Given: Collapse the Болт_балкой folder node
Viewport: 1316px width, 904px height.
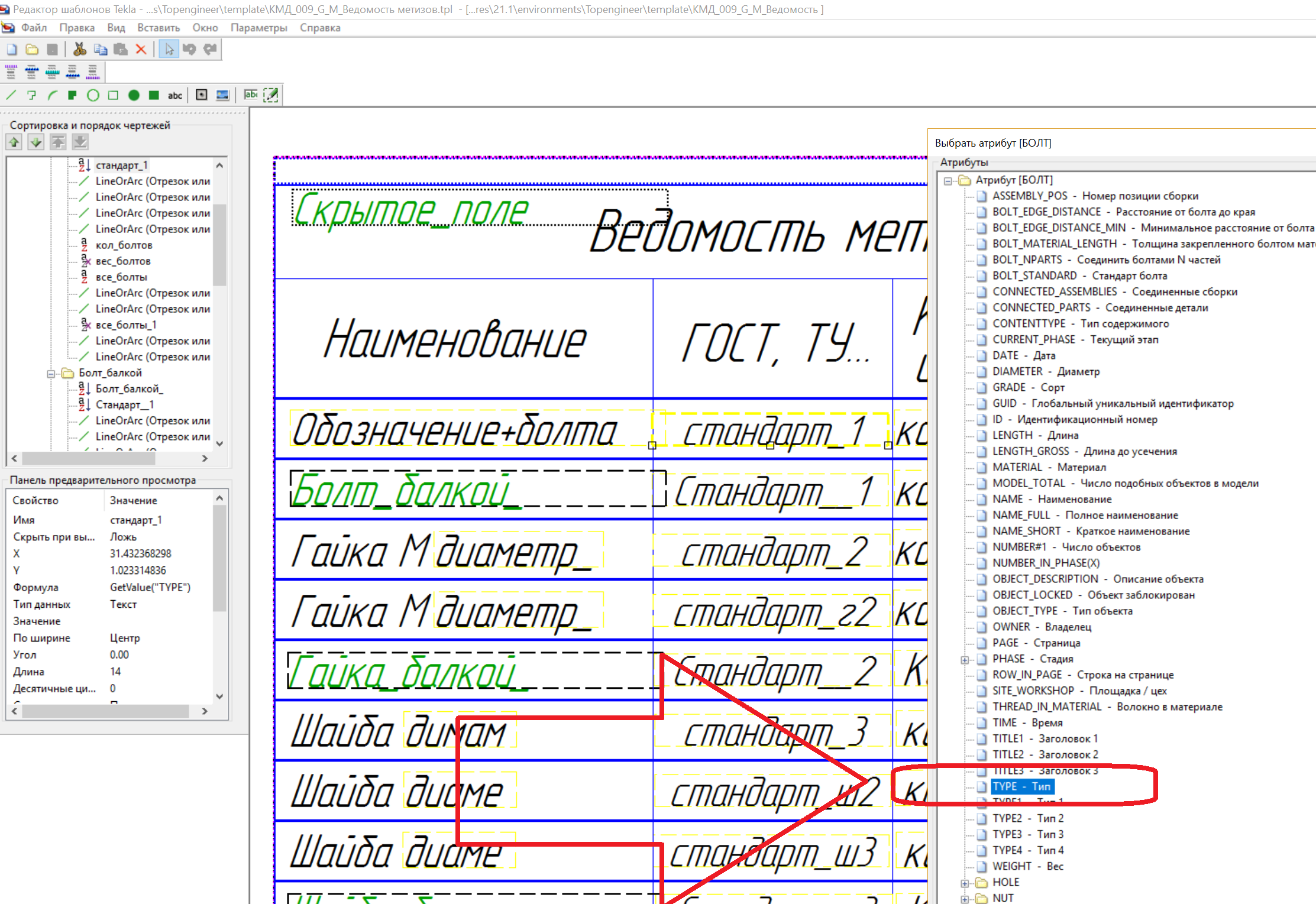Looking at the screenshot, I should 51,373.
